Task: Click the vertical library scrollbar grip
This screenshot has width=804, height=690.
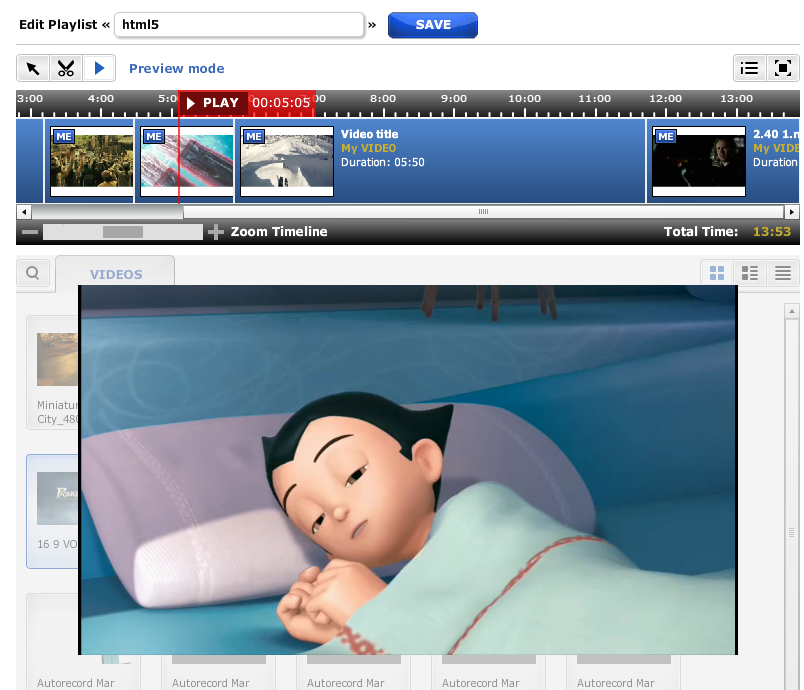Action: [792, 533]
